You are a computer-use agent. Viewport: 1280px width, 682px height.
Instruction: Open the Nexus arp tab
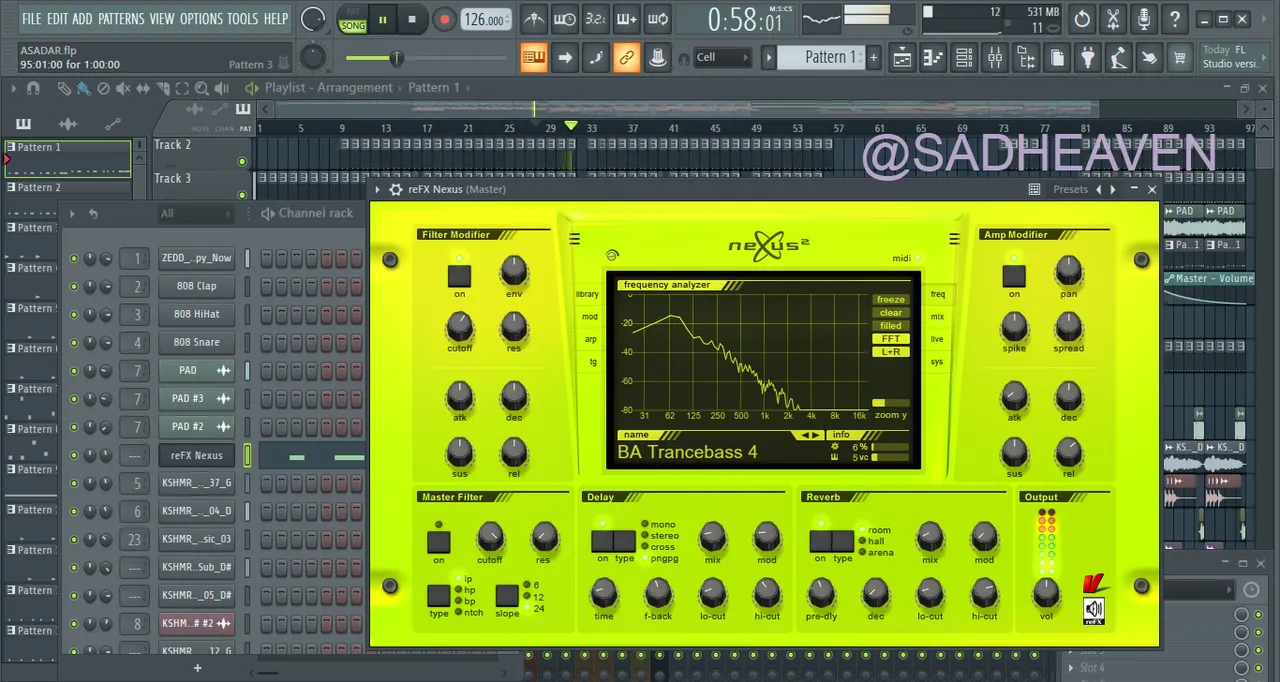point(591,340)
